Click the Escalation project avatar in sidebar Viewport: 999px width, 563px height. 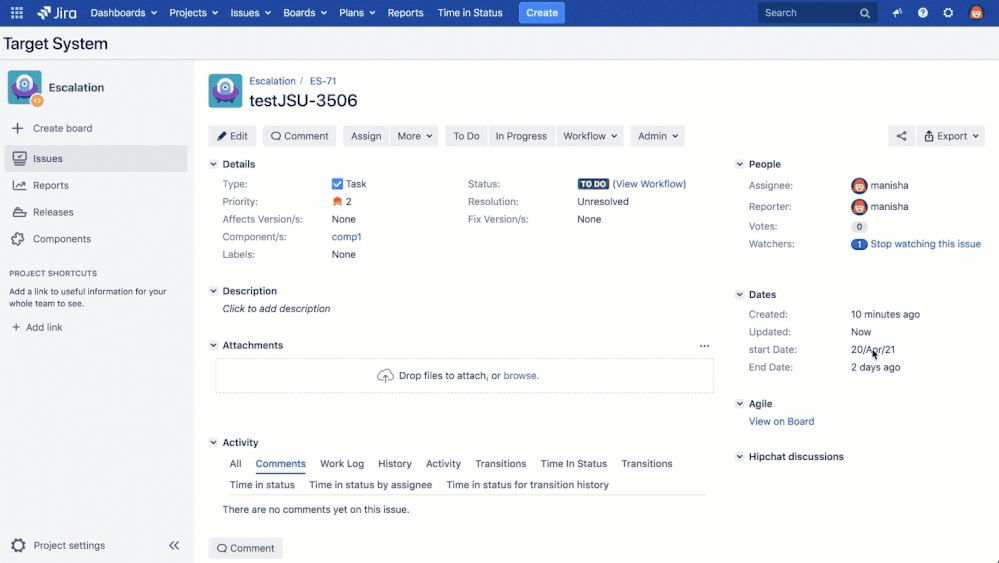25,87
